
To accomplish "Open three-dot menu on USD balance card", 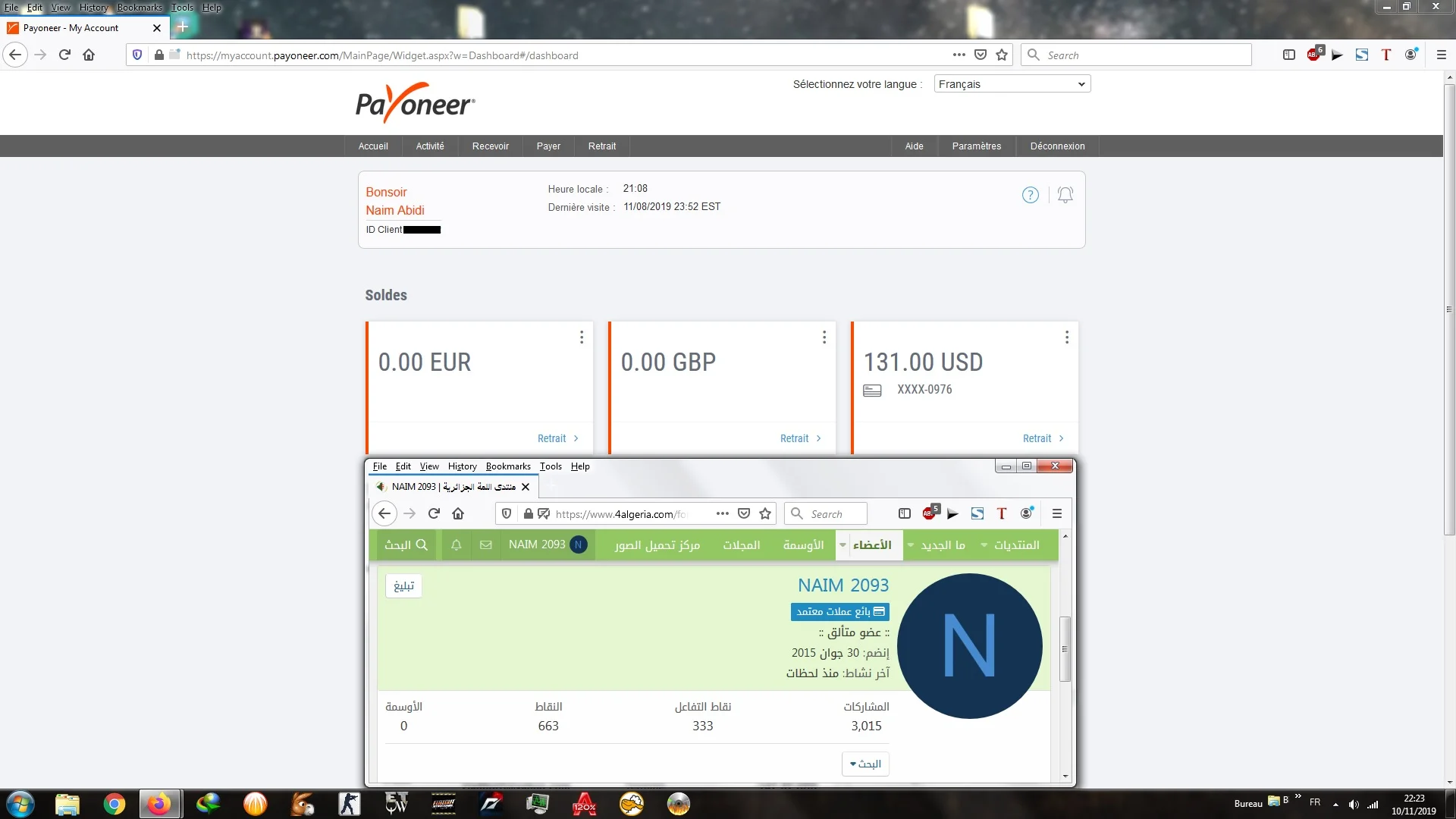I will 1066,337.
